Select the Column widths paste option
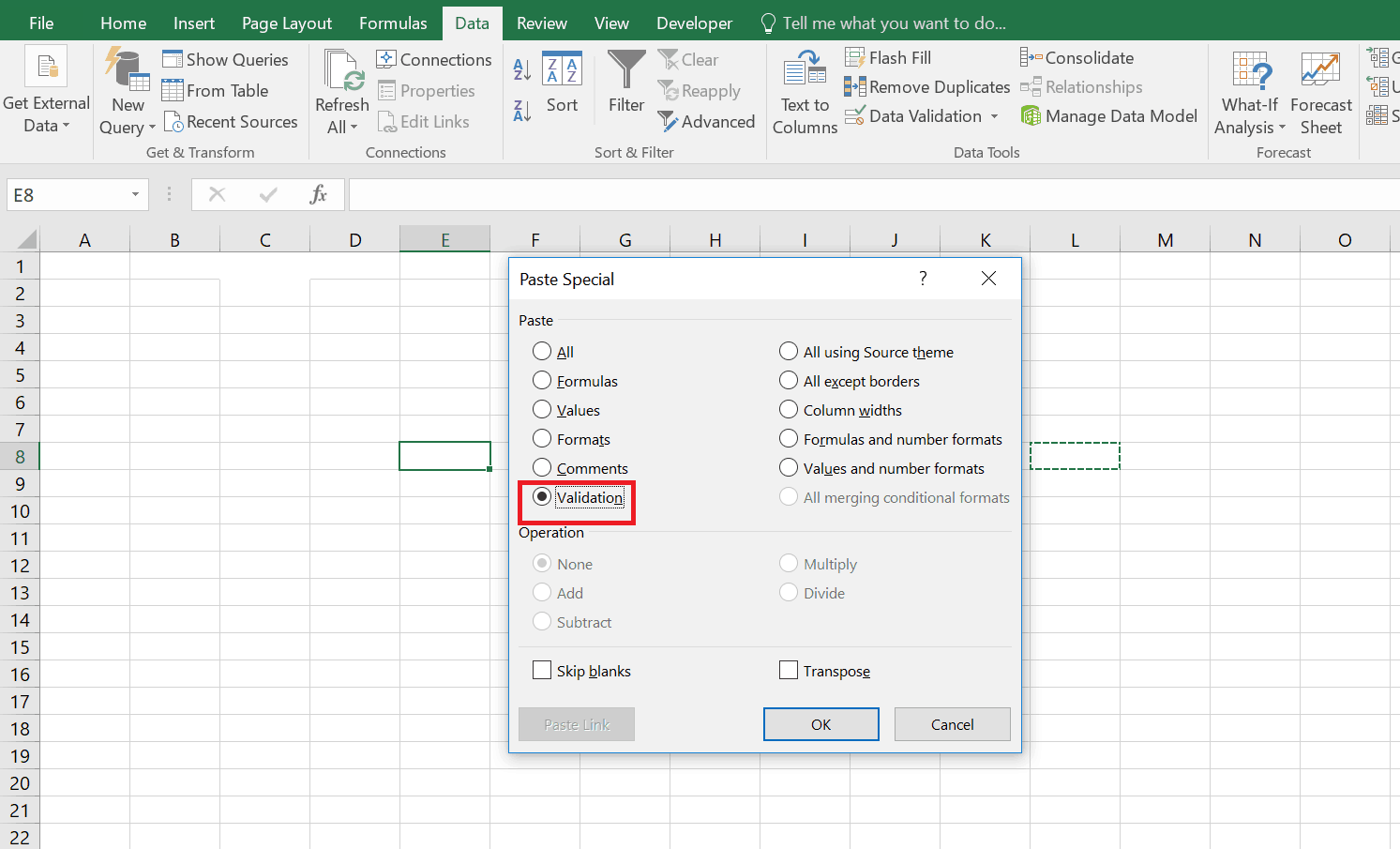Viewport: 1400px width, 849px height. [x=789, y=410]
